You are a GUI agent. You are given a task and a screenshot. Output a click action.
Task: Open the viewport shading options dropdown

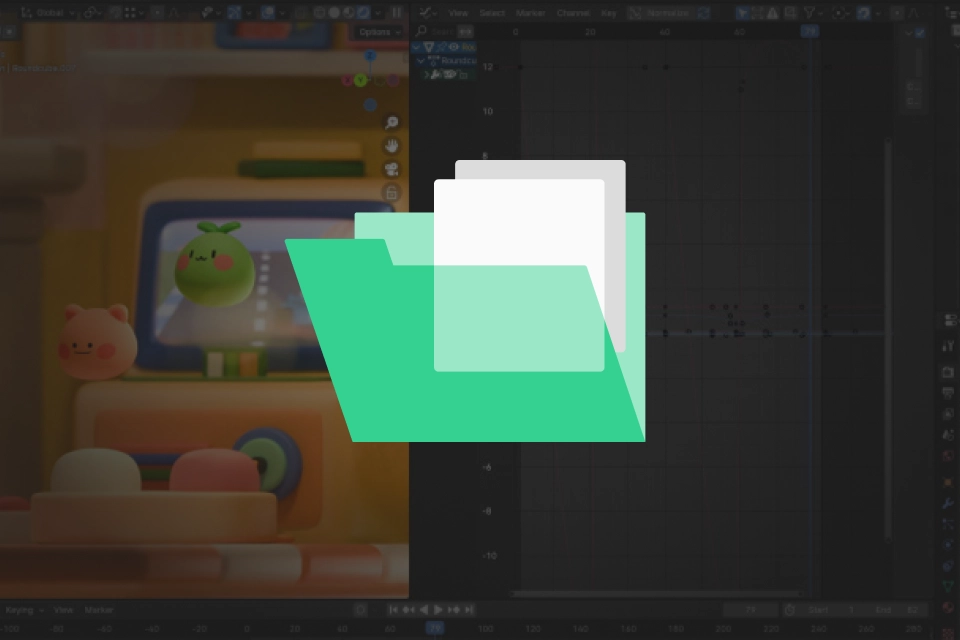tap(378, 12)
